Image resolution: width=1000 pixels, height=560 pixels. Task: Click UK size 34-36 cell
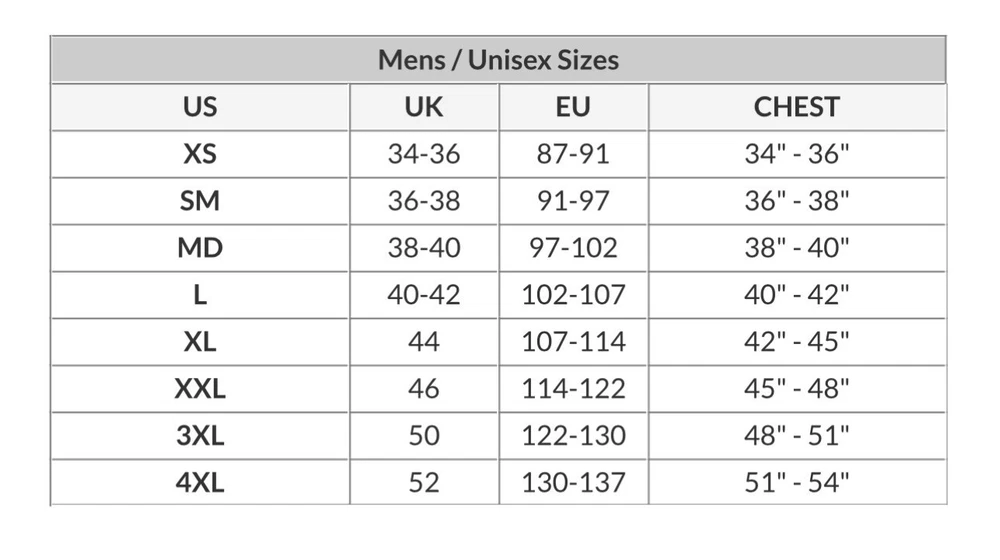click(x=424, y=154)
